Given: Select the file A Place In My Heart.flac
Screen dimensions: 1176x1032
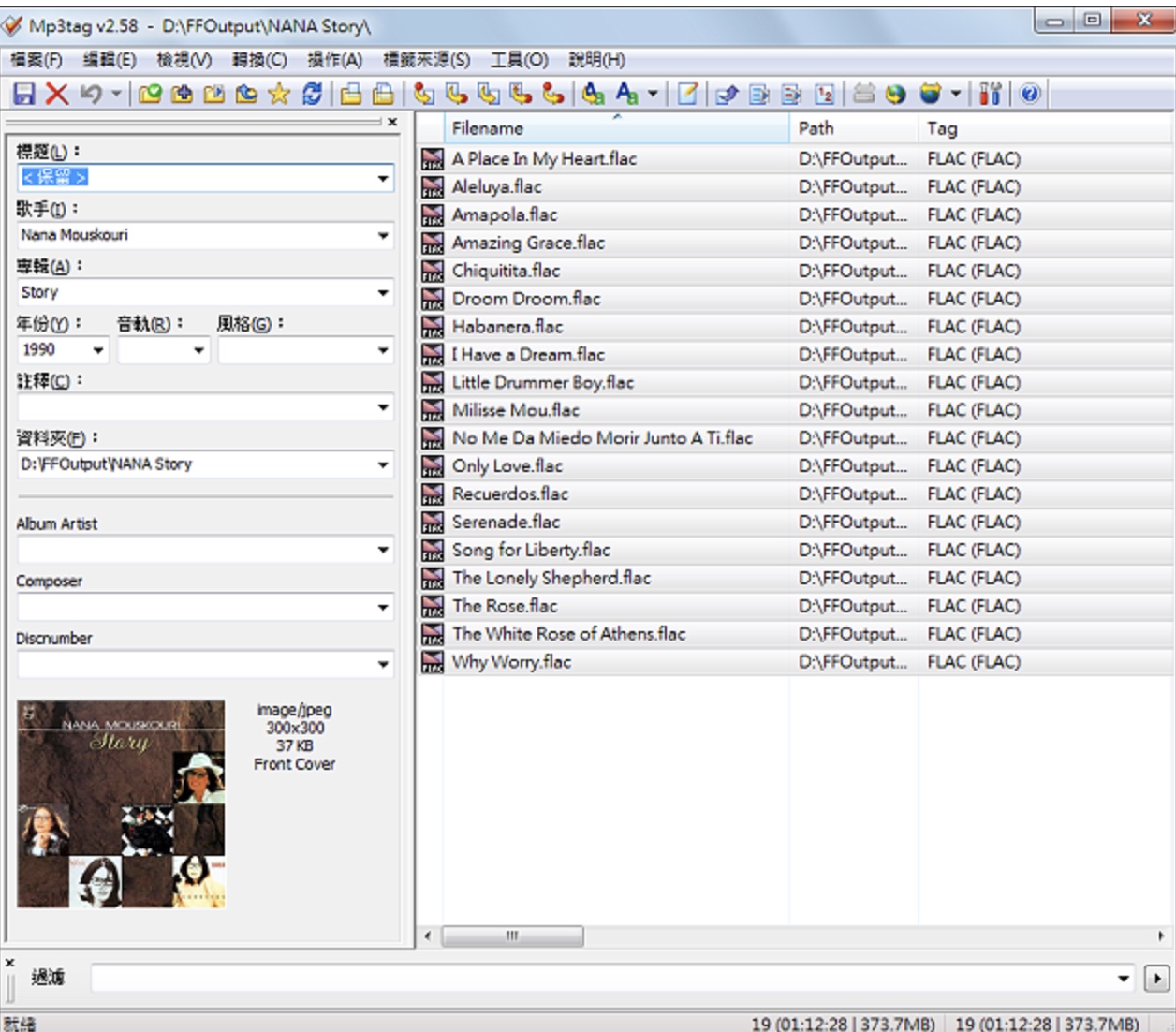Looking at the screenshot, I should 544,159.
